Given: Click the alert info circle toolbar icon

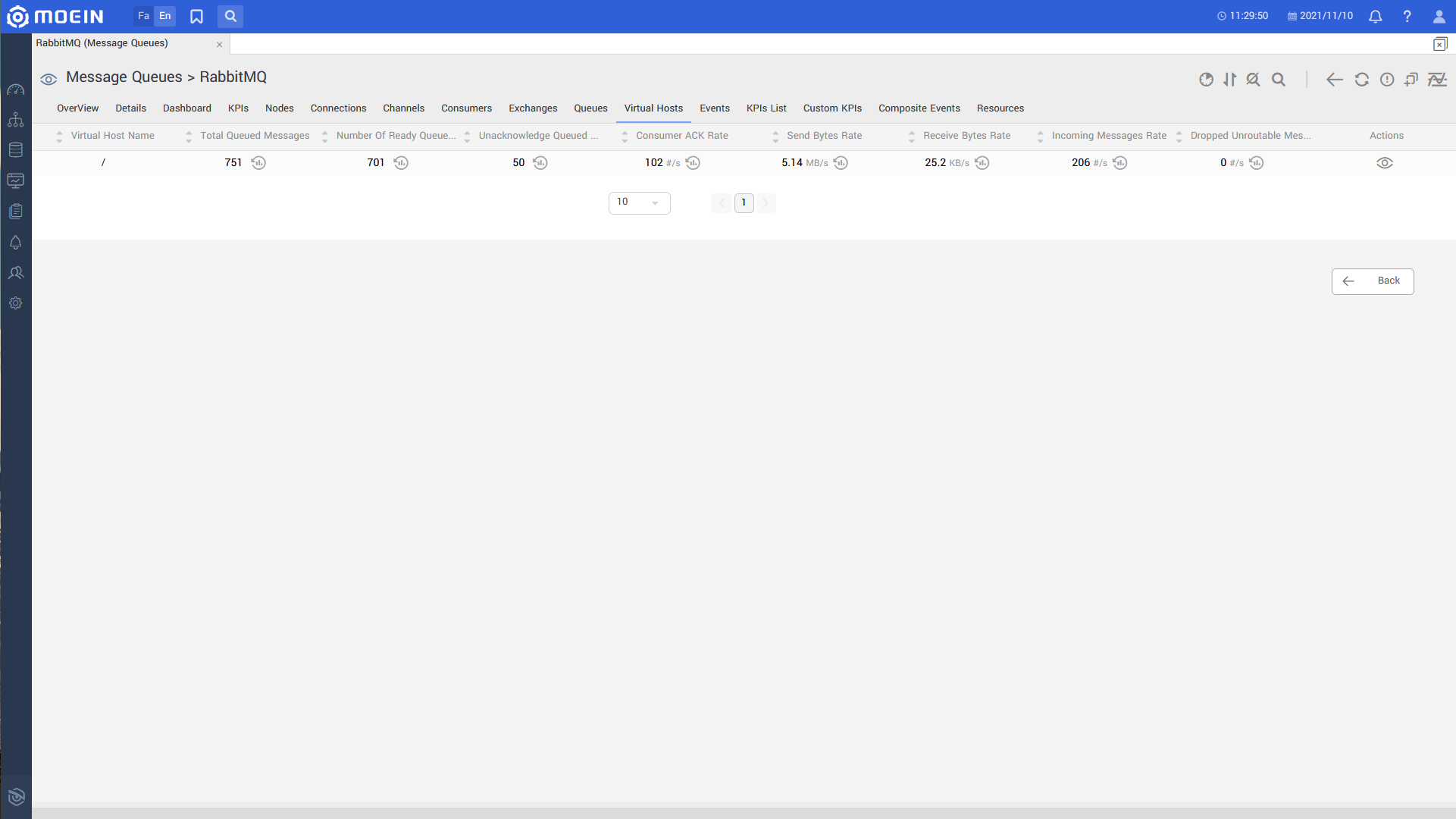Looking at the screenshot, I should click(1387, 80).
